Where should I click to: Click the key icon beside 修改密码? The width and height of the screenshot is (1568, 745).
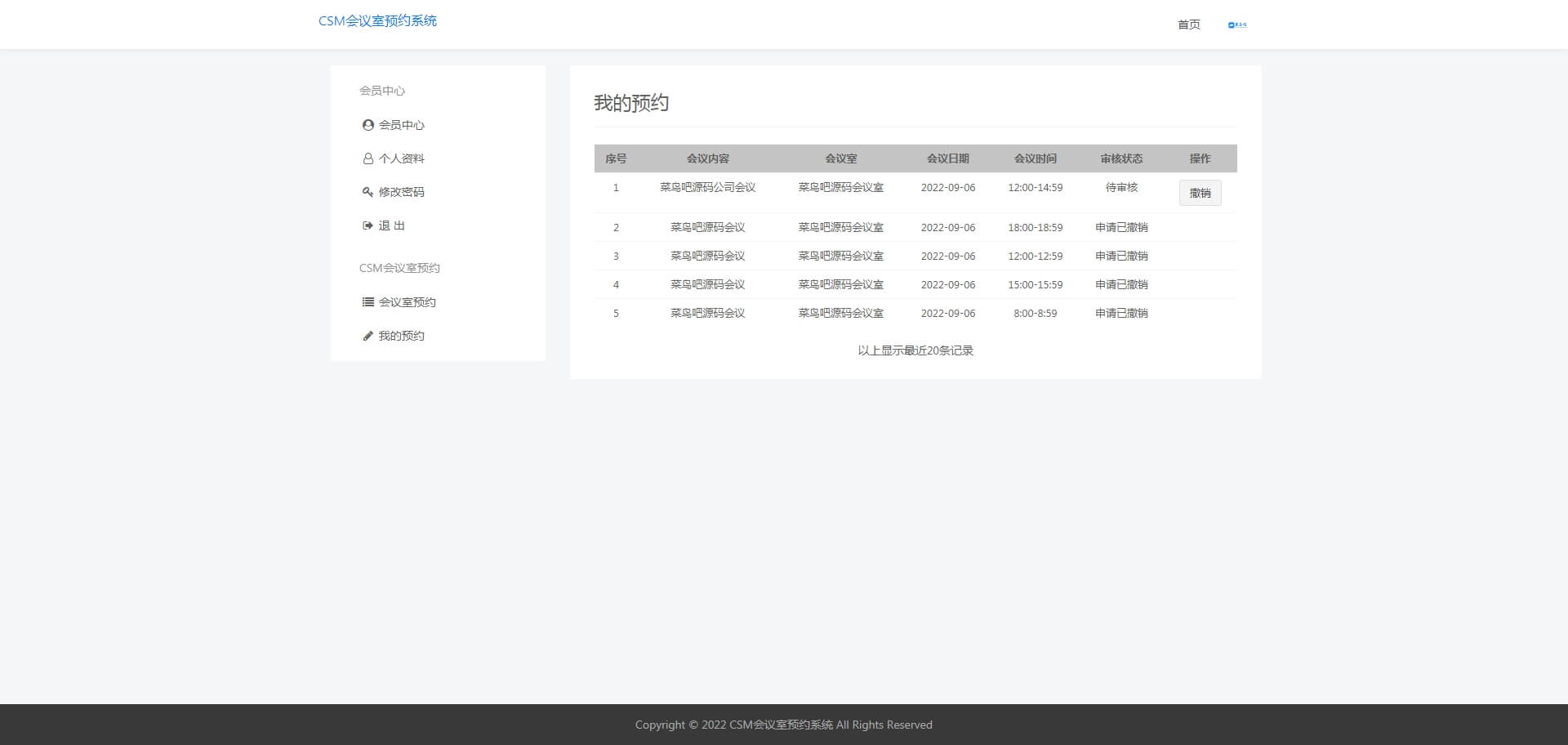click(367, 192)
